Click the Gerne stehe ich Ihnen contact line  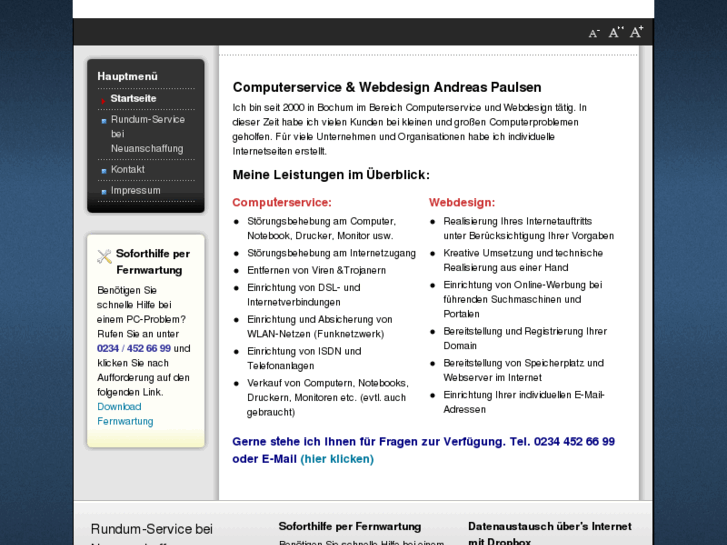pyautogui.click(x=423, y=450)
